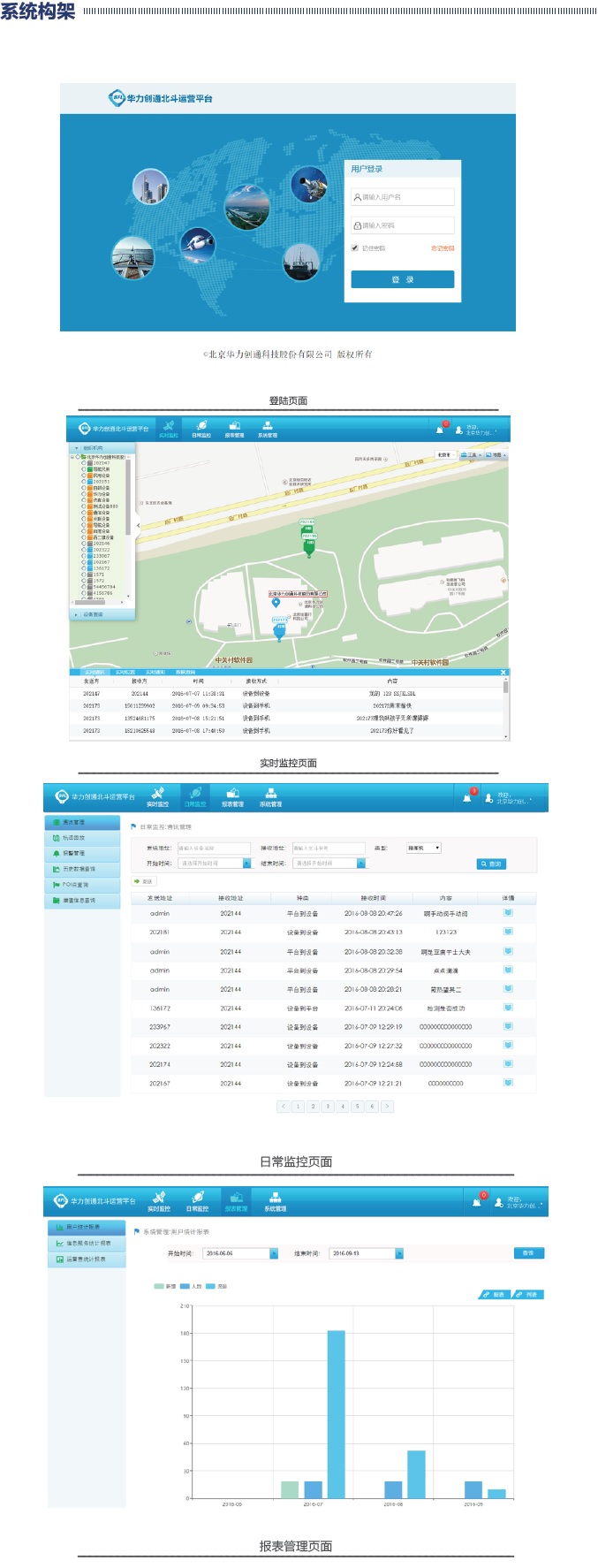Click the blue 登录 login button
This screenshot has height=1568, width=598.
pos(402,279)
